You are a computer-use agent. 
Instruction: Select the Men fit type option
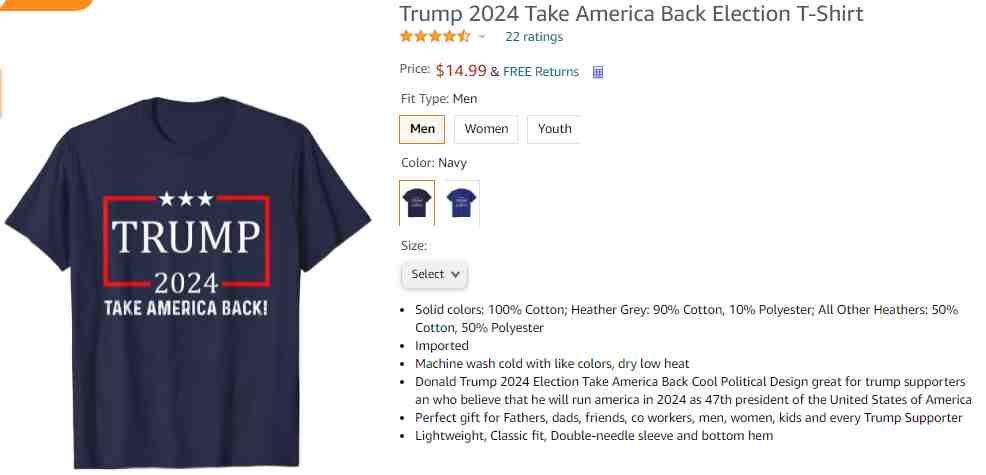(x=422, y=129)
